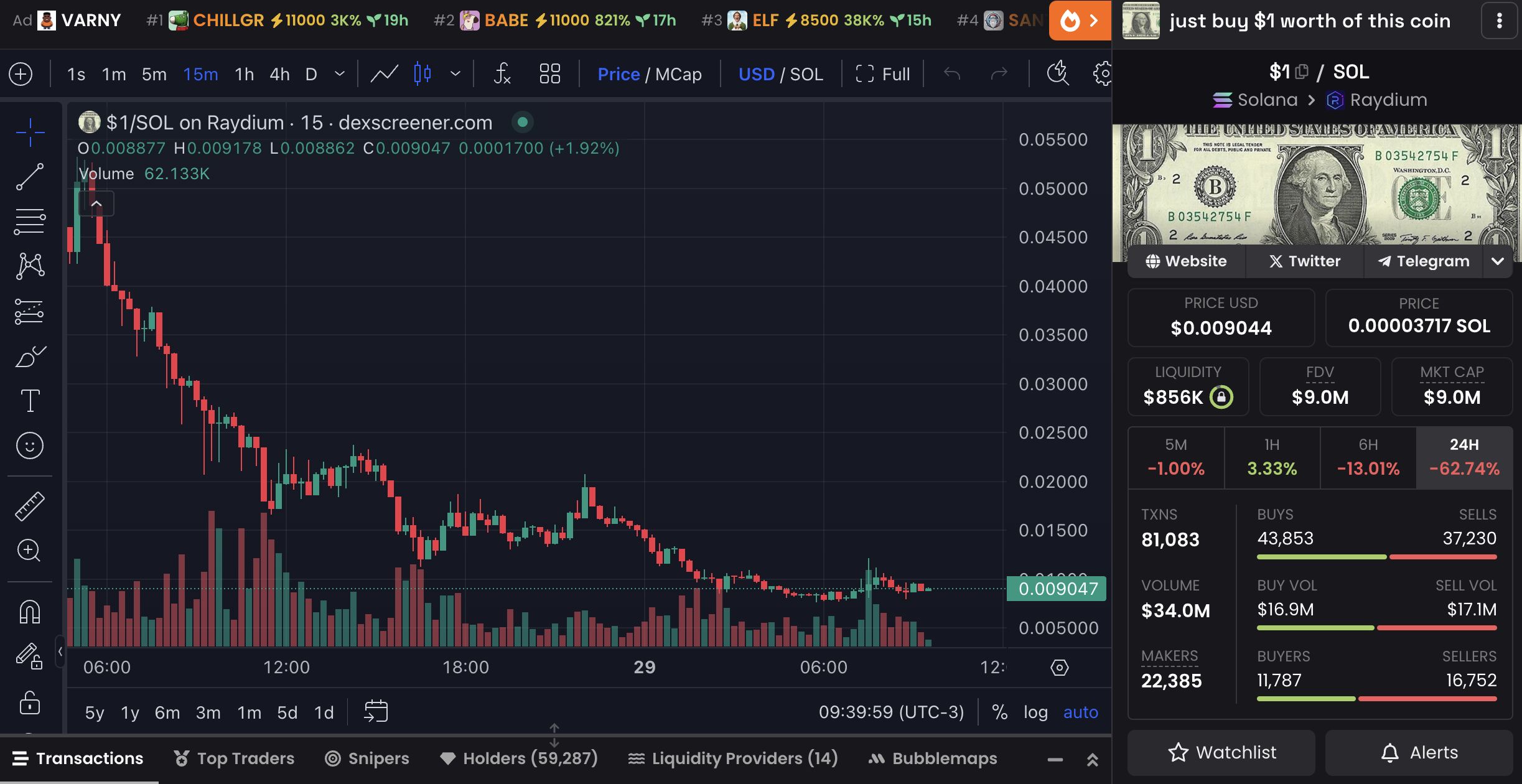Expand more timeframes dropdown after D

pyautogui.click(x=340, y=74)
